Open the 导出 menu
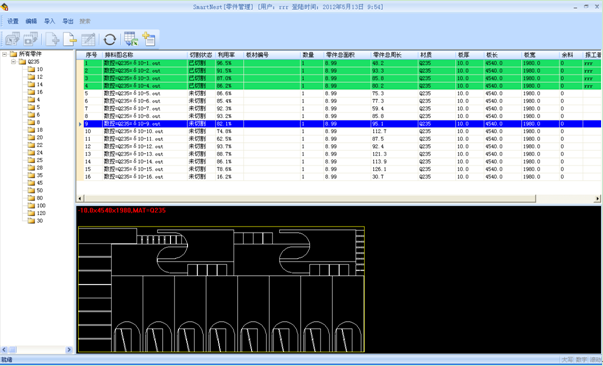 (68, 21)
